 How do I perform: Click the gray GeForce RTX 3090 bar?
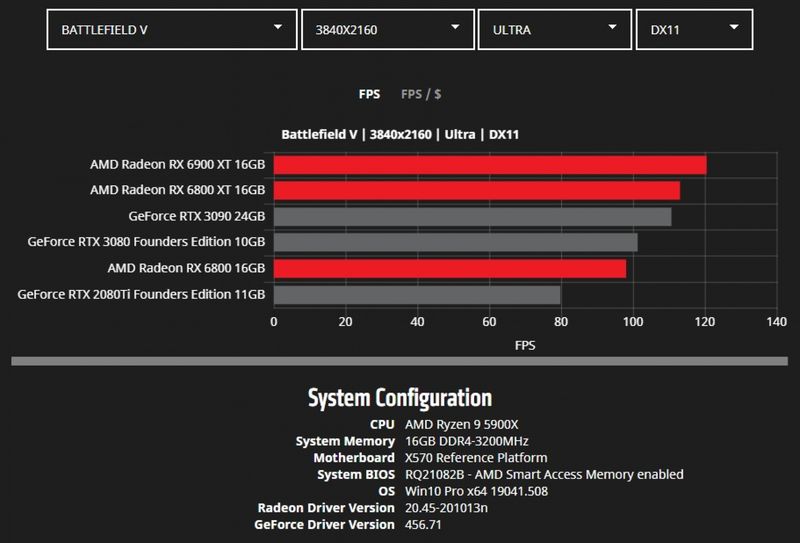[x=472, y=216]
